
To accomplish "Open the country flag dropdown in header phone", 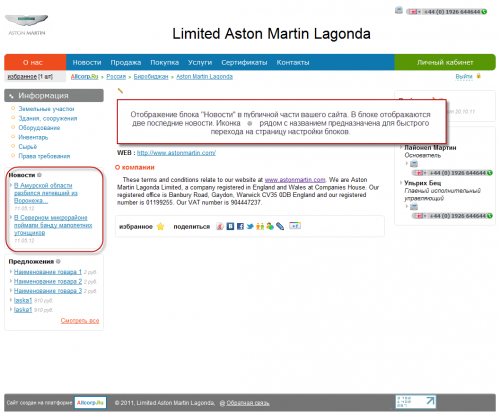I will (x=414, y=12).
